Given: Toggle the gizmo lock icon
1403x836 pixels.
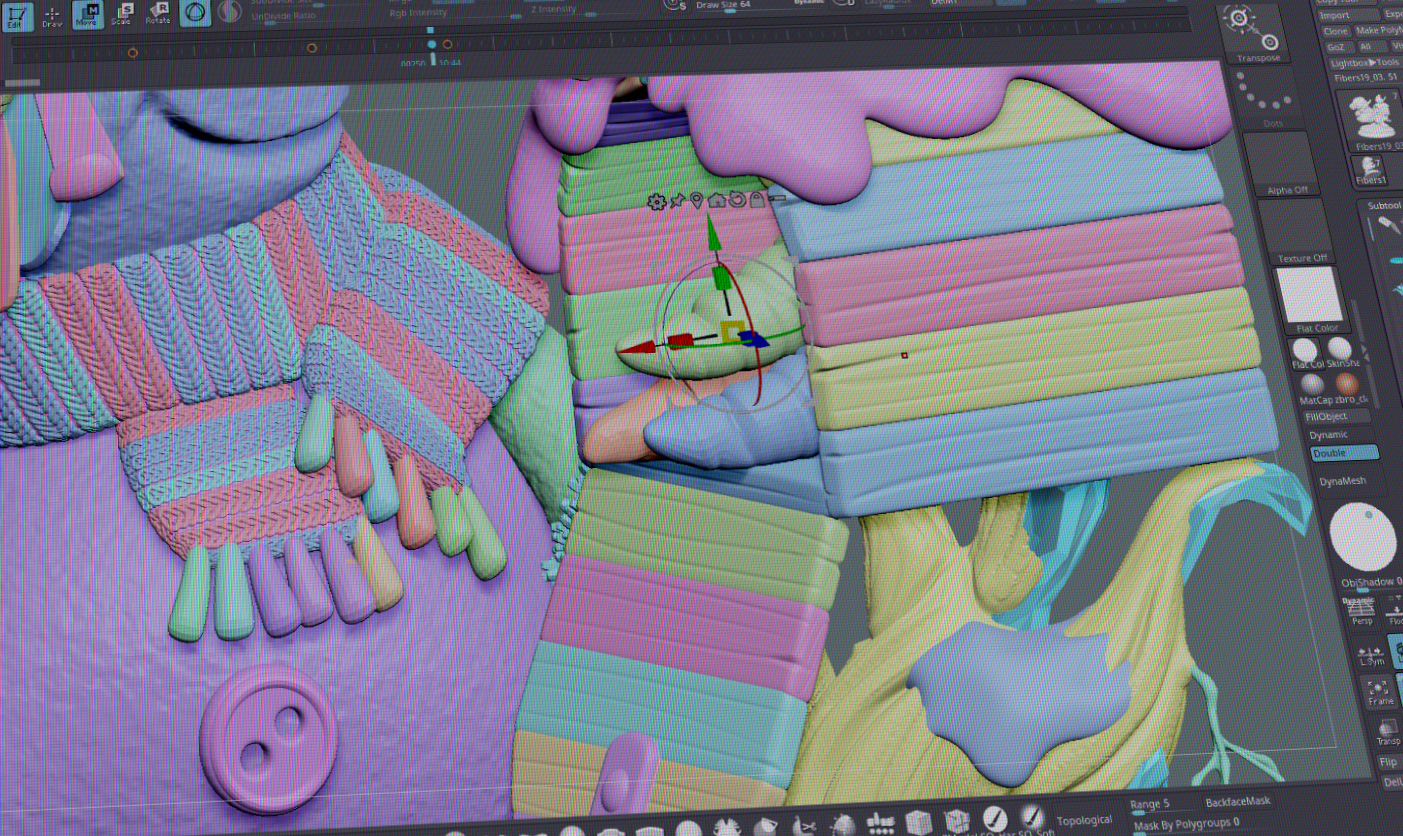Looking at the screenshot, I should (757, 199).
